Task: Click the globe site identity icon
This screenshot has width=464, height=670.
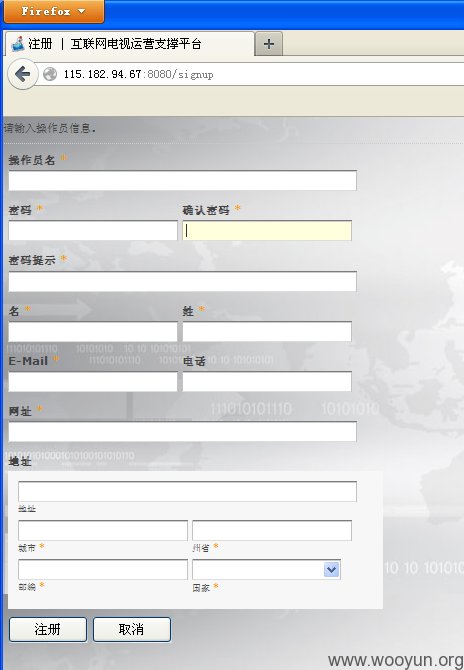Action: (x=50, y=74)
